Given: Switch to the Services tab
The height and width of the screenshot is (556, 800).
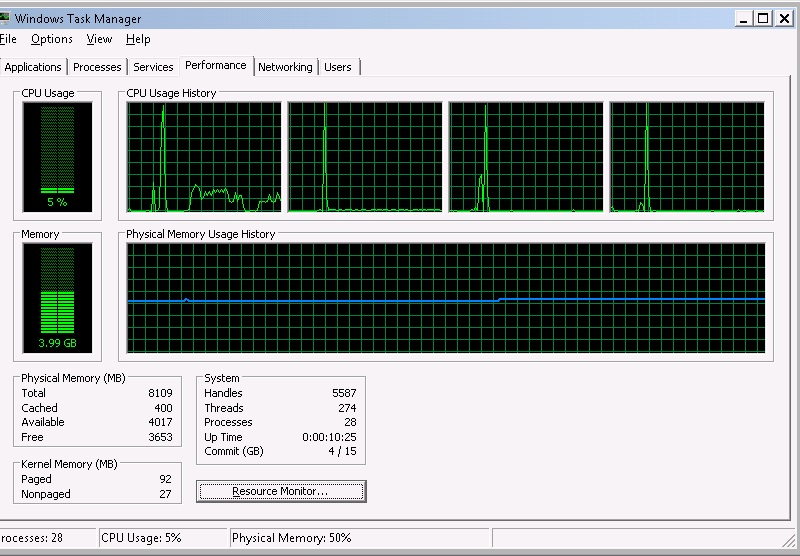Looking at the screenshot, I should pyautogui.click(x=153, y=67).
